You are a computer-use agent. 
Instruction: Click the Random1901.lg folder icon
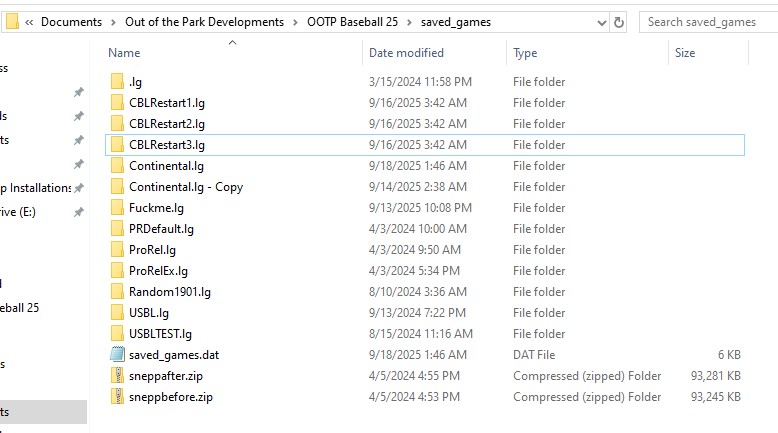[116, 292]
